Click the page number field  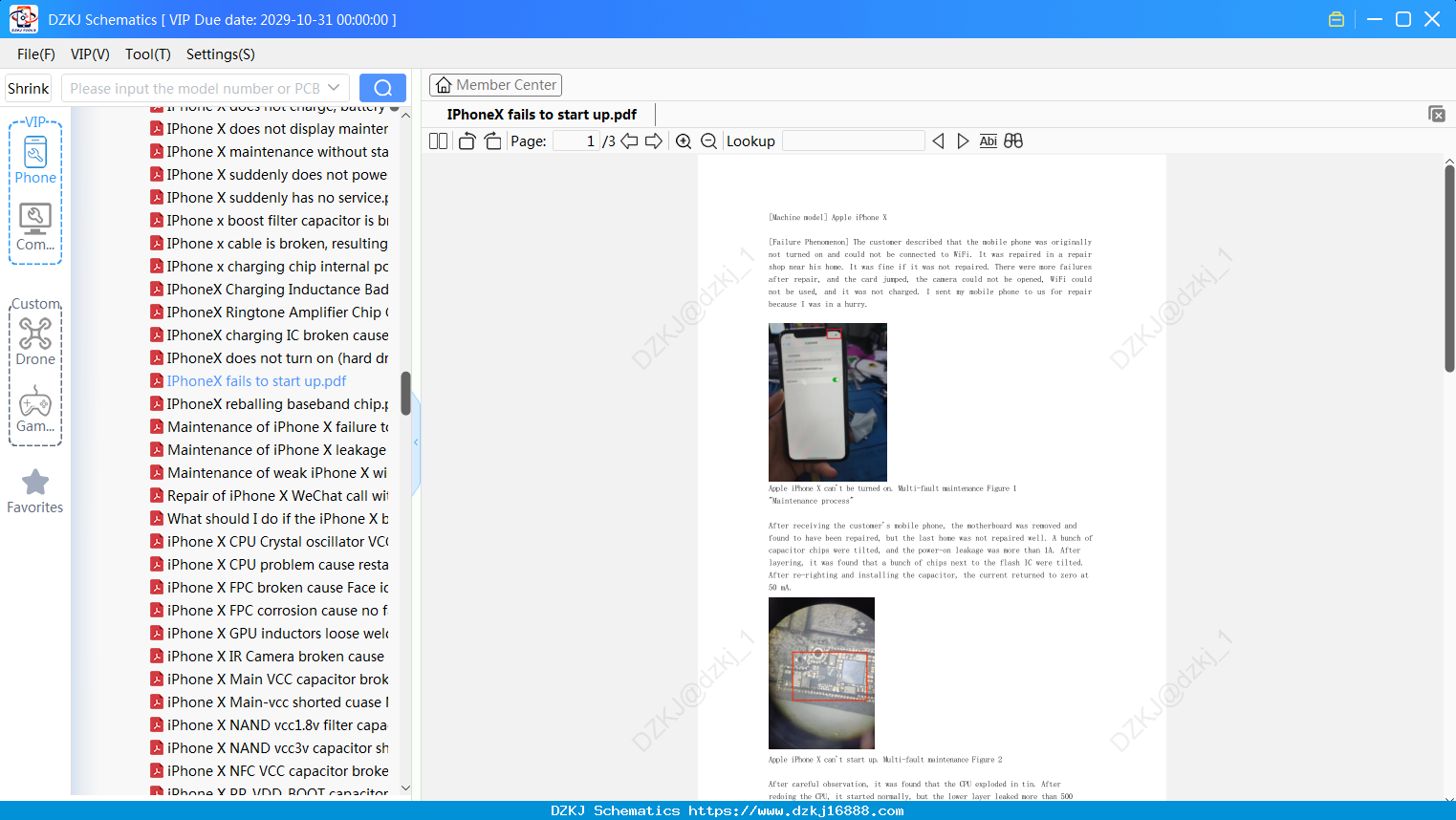click(576, 141)
